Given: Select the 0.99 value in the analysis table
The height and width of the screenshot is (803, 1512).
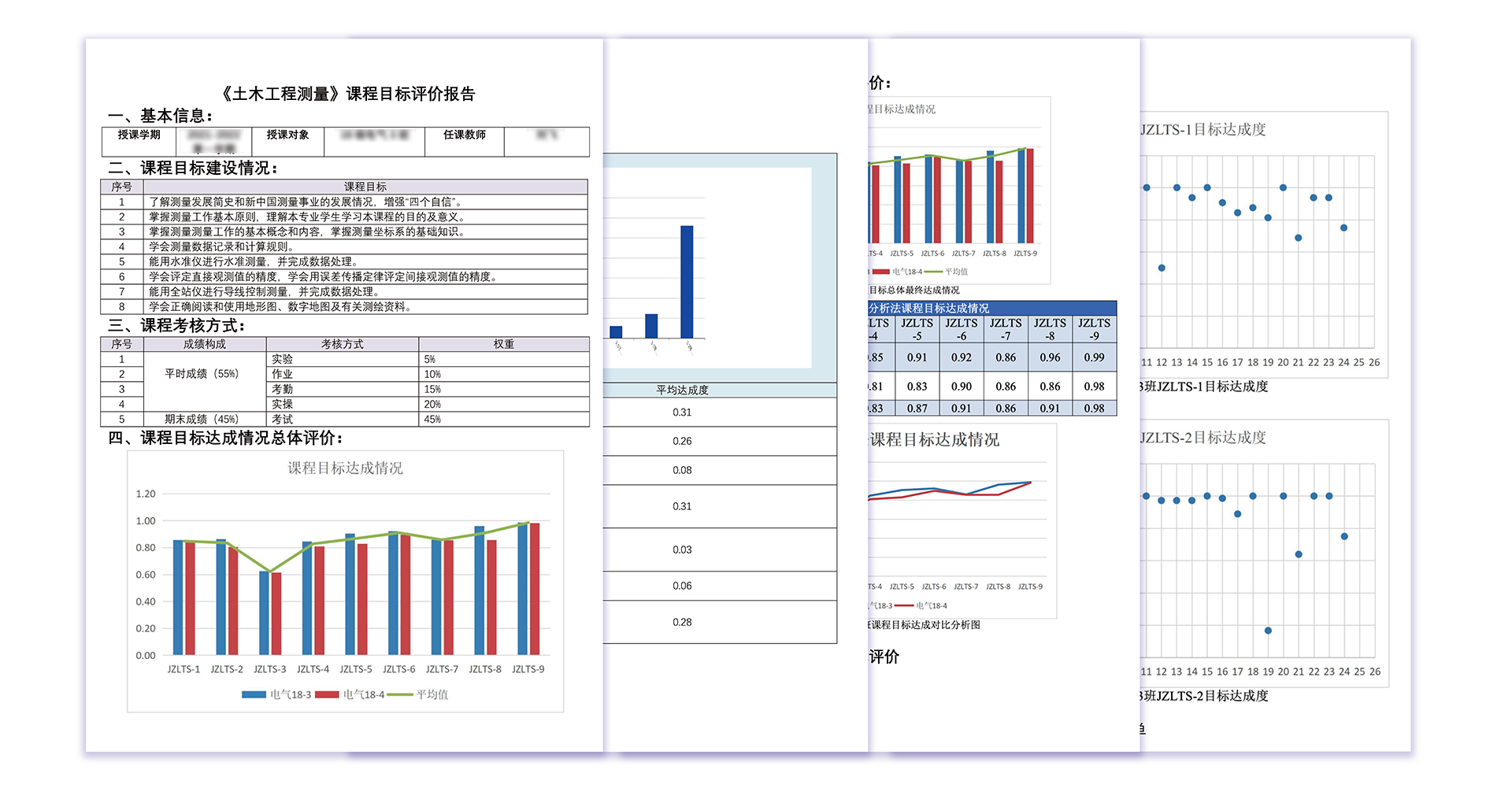Looking at the screenshot, I should point(1095,358).
